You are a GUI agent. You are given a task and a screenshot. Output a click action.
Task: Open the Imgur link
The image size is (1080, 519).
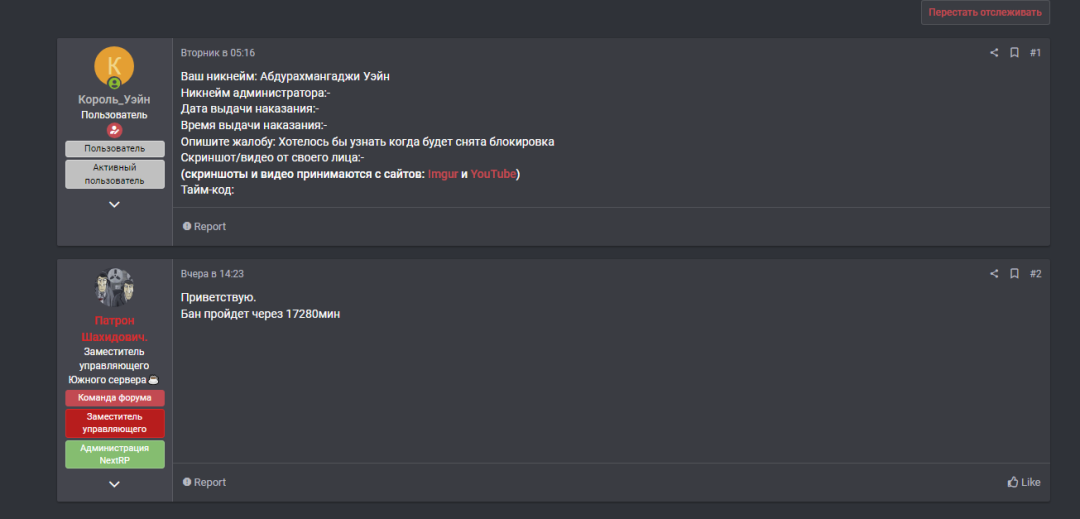tap(443, 174)
